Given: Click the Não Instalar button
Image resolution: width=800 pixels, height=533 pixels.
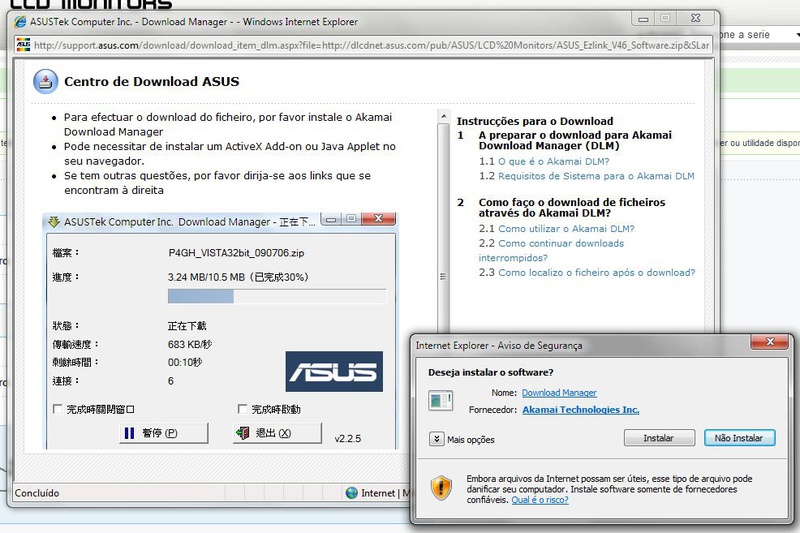Looking at the screenshot, I should coord(740,438).
